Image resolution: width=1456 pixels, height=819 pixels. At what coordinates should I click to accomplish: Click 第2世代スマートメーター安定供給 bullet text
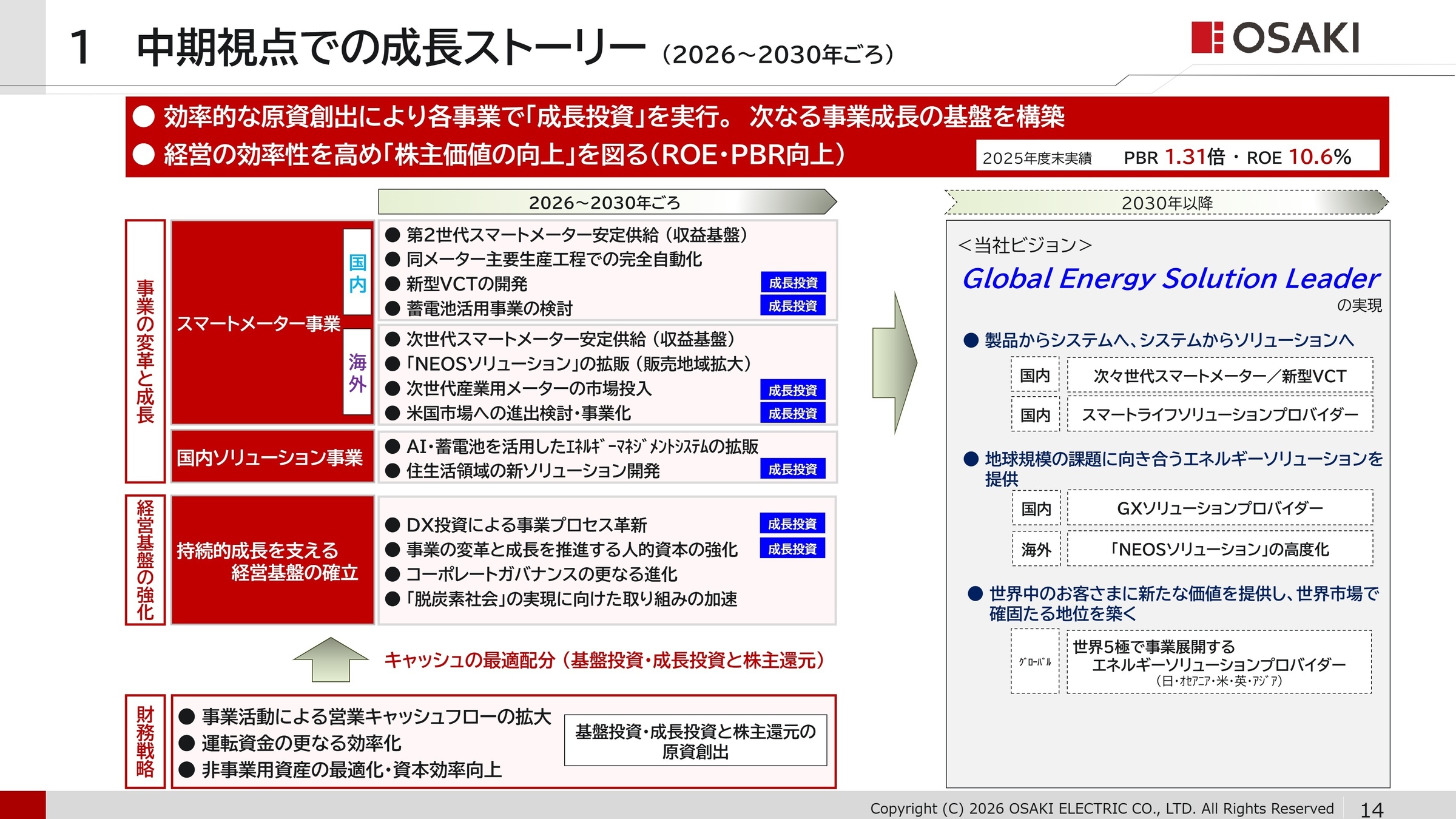(576, 235)
